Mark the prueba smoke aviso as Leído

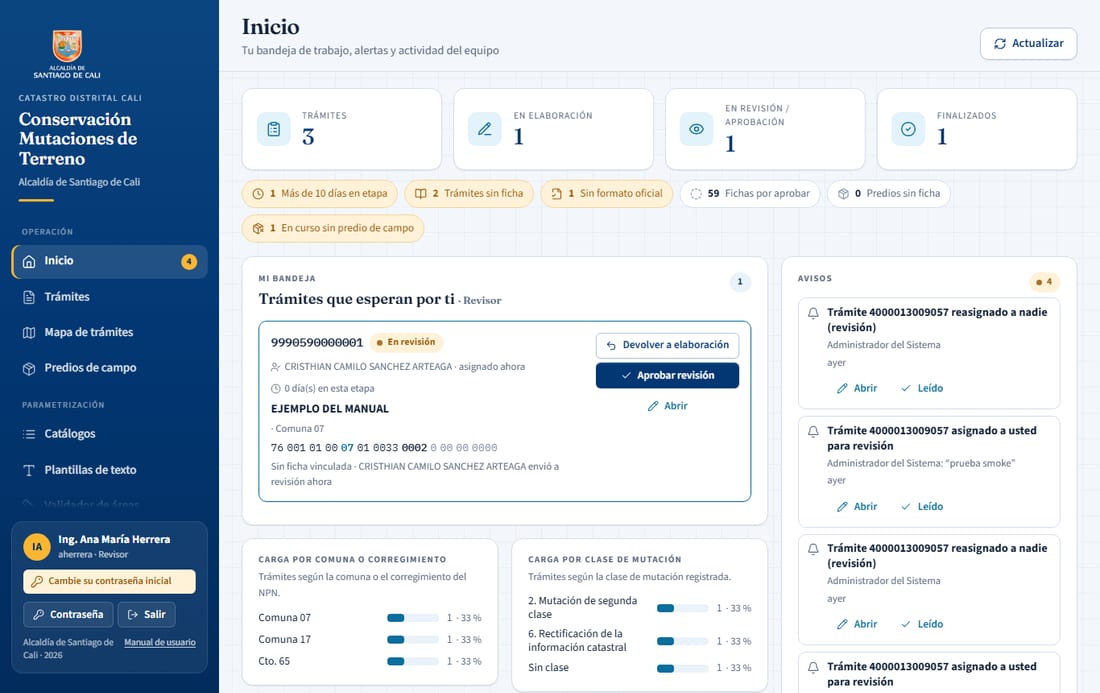coord(922,507)
